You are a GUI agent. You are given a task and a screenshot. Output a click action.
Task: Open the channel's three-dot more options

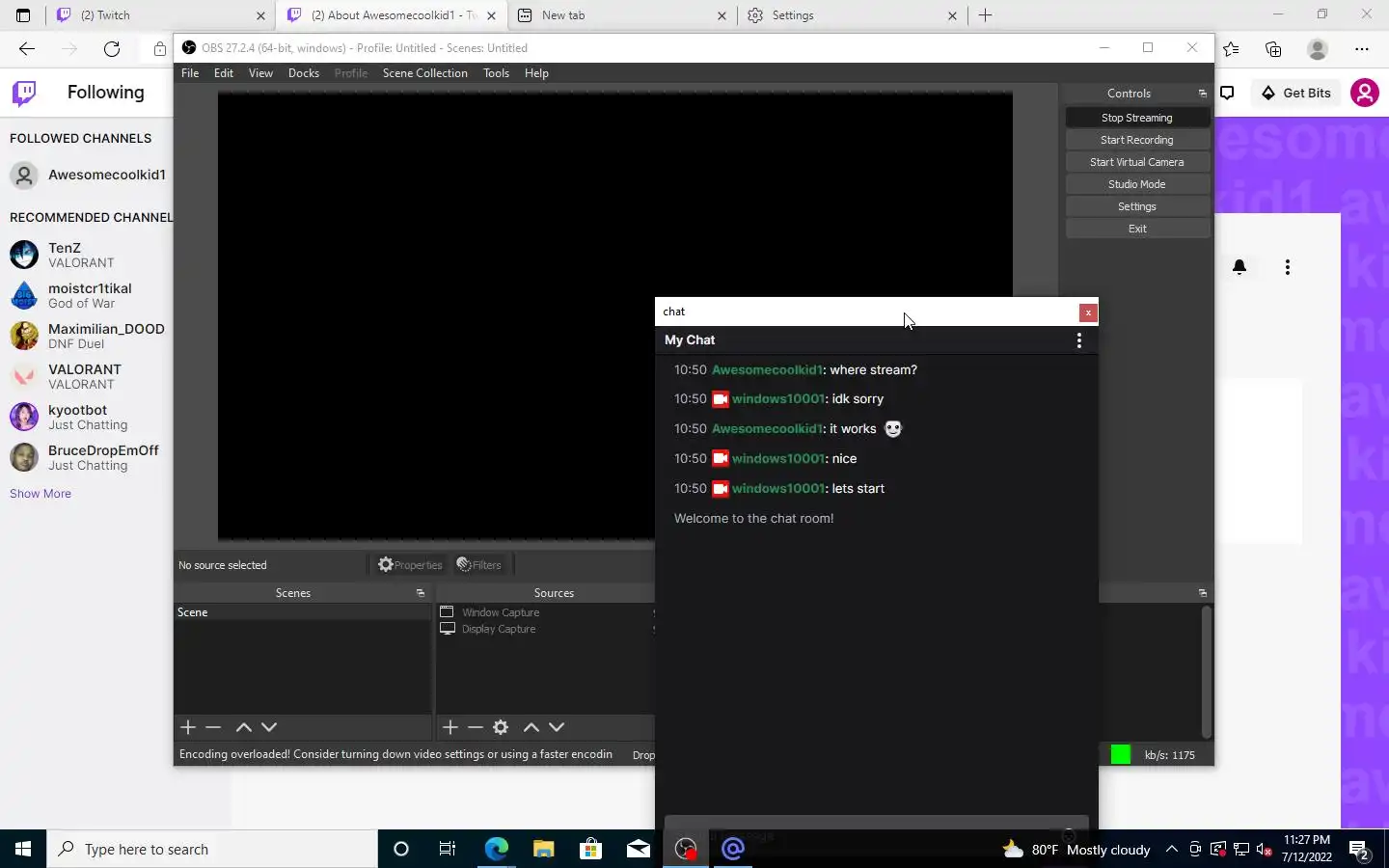click(1288, 267)
